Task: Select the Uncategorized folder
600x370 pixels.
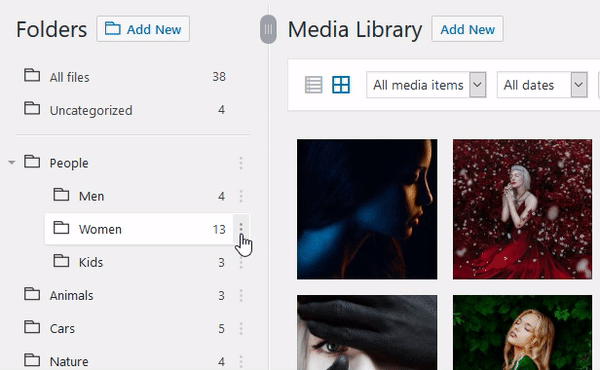Action: [x=126, y=110]
